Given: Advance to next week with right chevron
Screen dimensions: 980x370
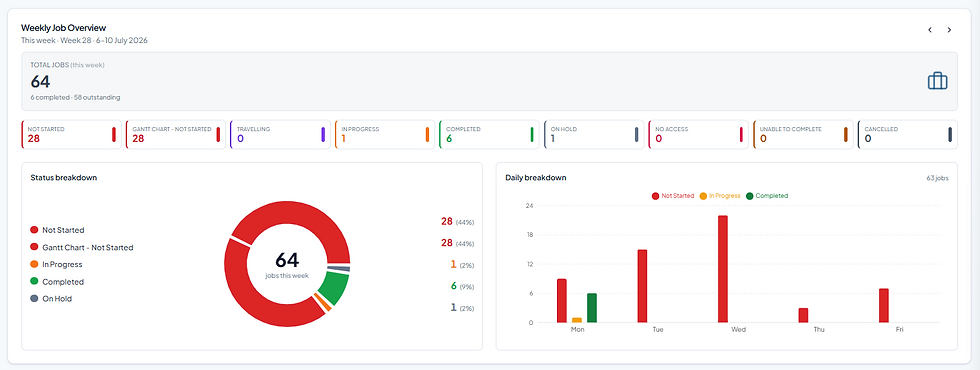Looking at the screenshot, I should (949, 30).
